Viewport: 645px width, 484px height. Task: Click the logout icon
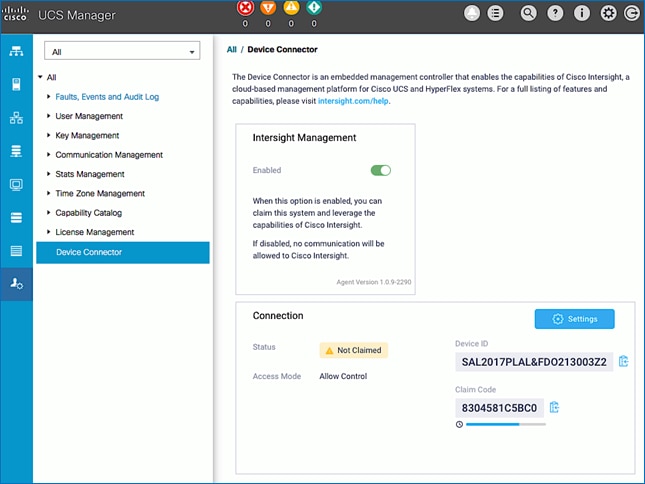[632, 13]
